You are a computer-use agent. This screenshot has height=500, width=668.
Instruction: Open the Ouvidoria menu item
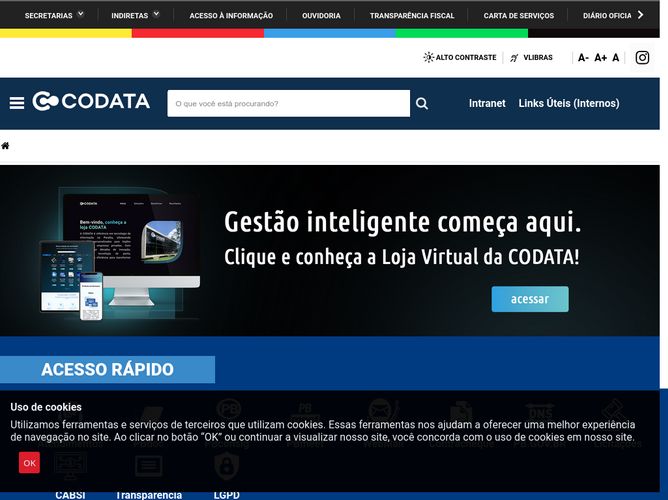click(x=321, y=16)
